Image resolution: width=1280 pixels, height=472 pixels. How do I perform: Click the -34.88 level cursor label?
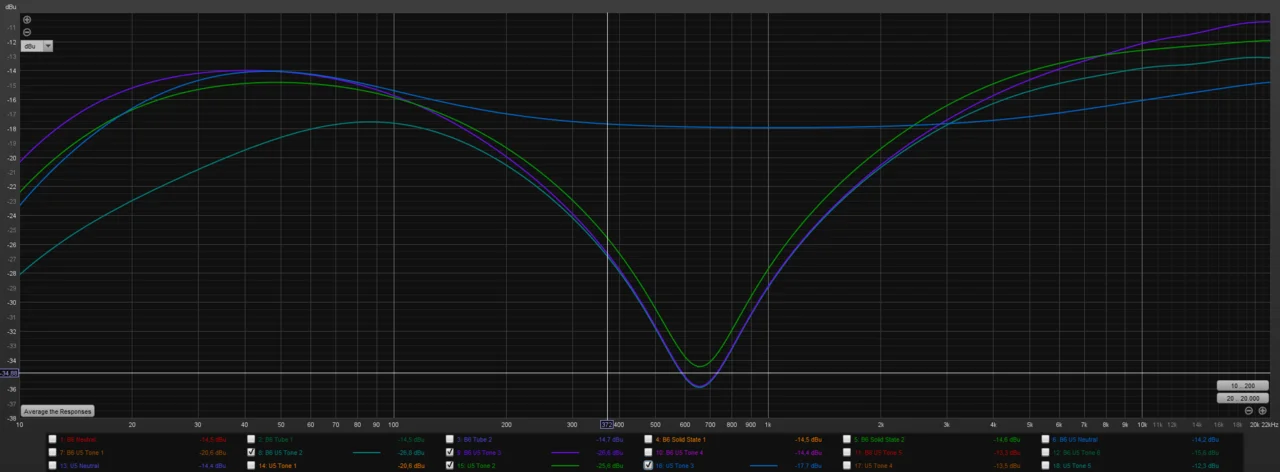[x=9, y=373]
